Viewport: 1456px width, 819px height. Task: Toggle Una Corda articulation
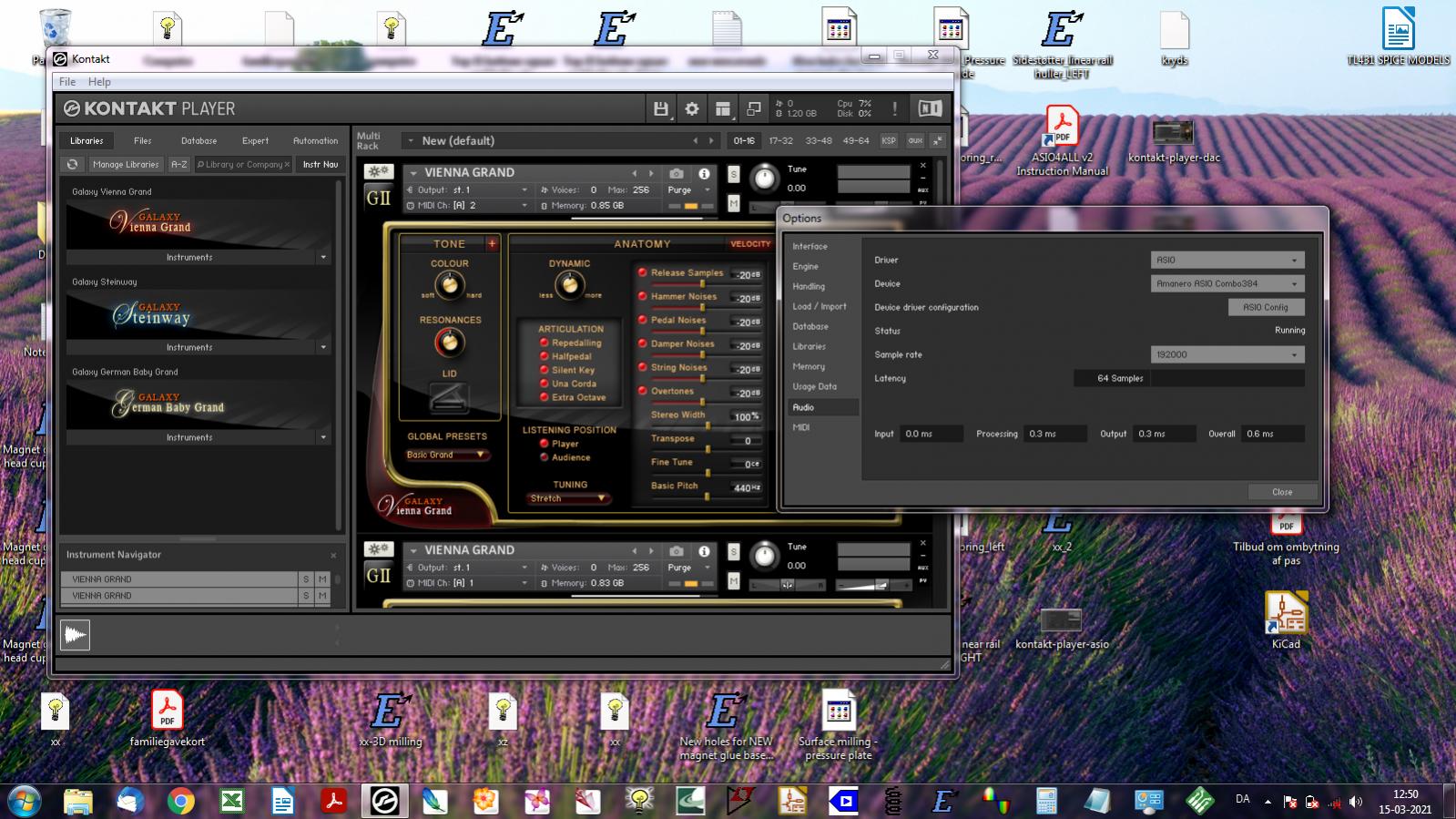(545, 384)
